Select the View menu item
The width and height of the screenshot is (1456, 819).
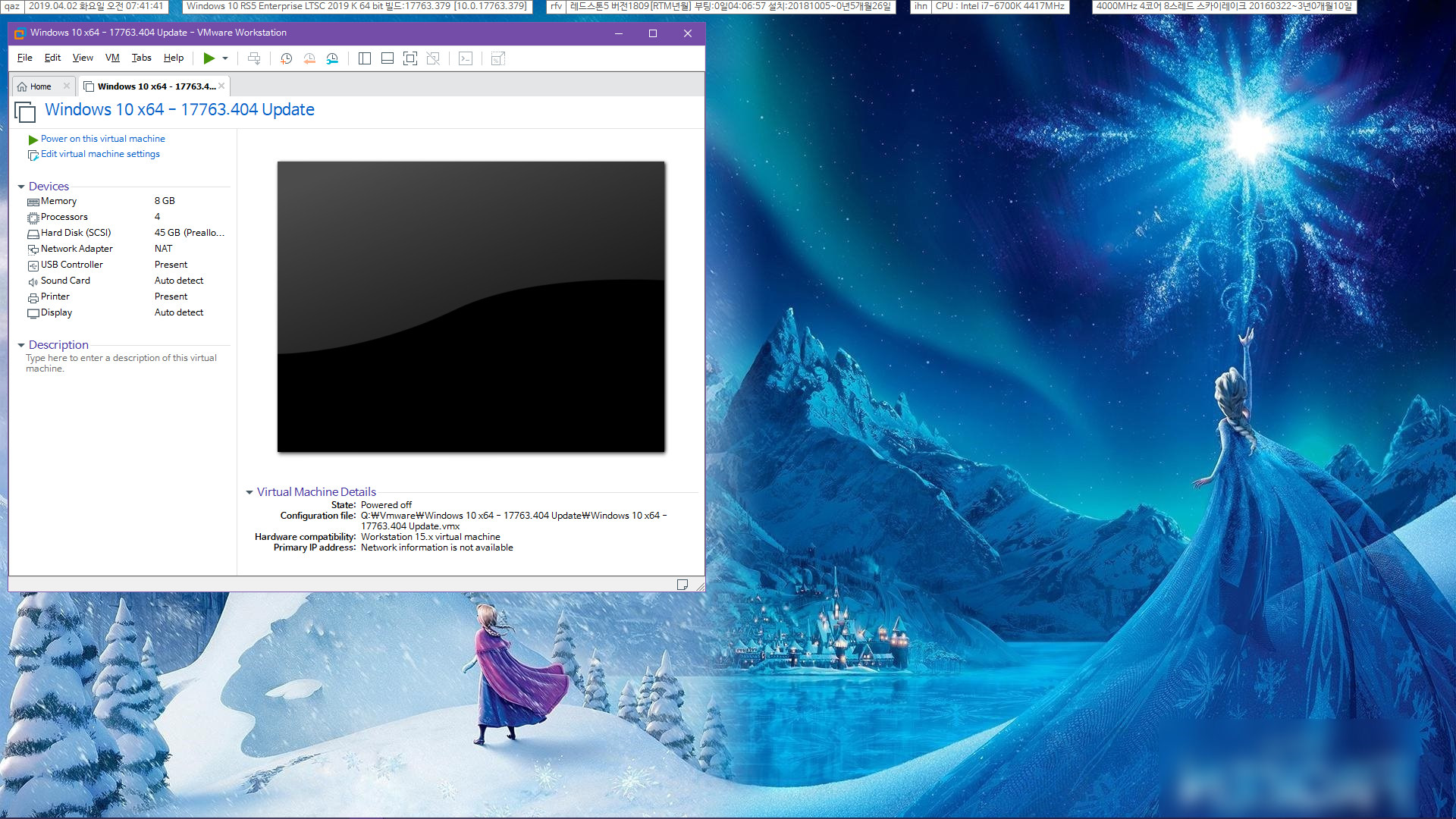point(83,58)
